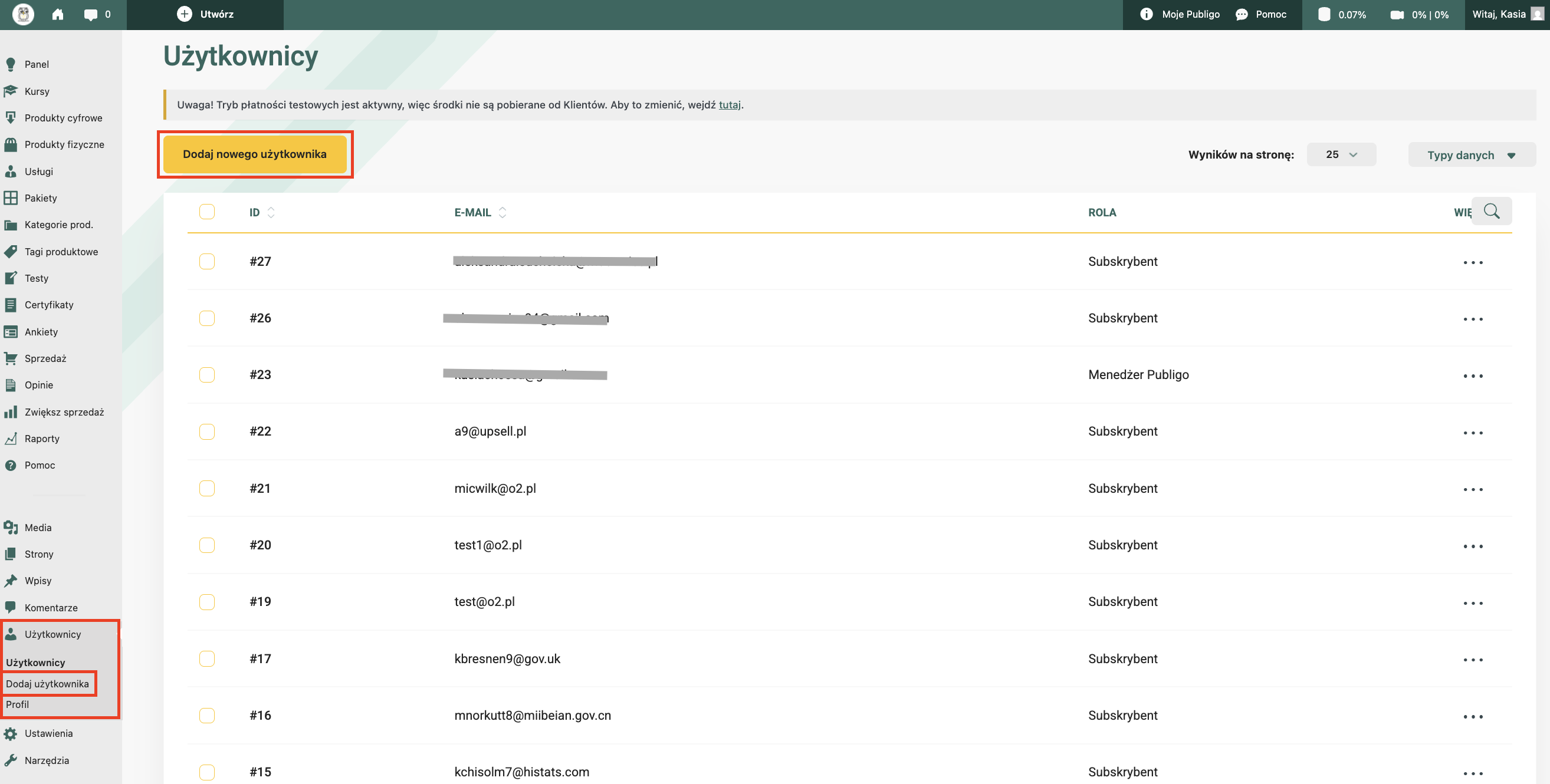Open the Profil submenu item
The height and width of the screenshot is (784, 1550).
(x=18, y=704)
